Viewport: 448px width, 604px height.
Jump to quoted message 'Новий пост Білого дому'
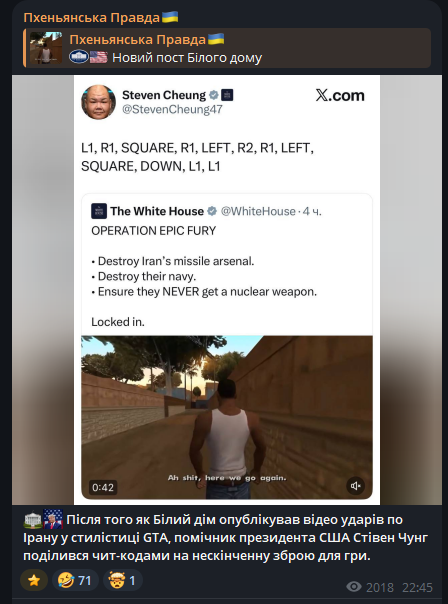227,48
